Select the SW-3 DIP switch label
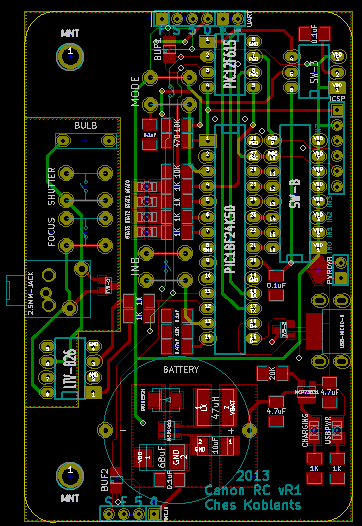The width and height of the screenshot is (362, 526). click(x=314, y=73)
